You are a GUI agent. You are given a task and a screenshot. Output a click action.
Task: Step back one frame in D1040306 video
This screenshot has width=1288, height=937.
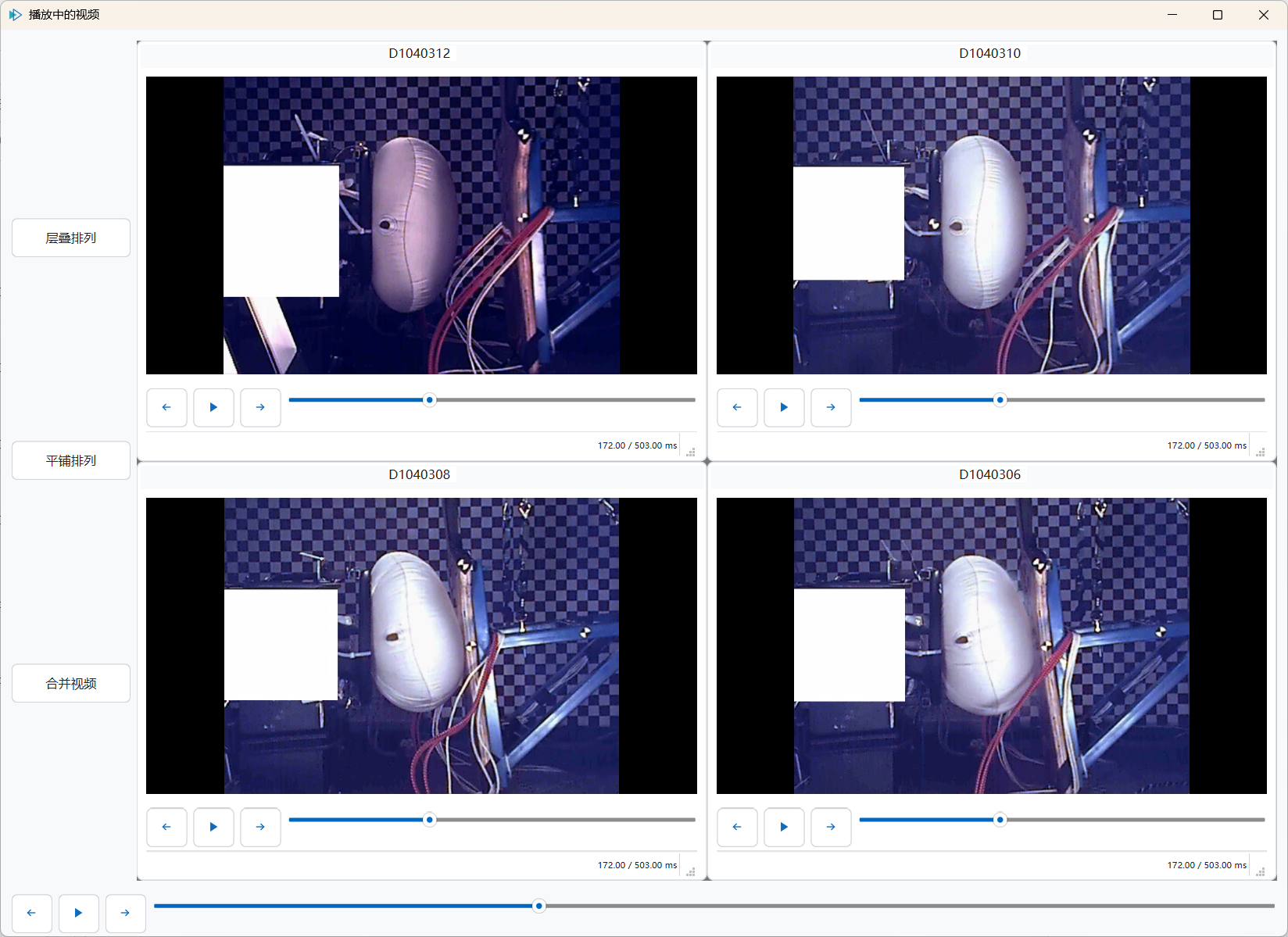pos(737,827)
